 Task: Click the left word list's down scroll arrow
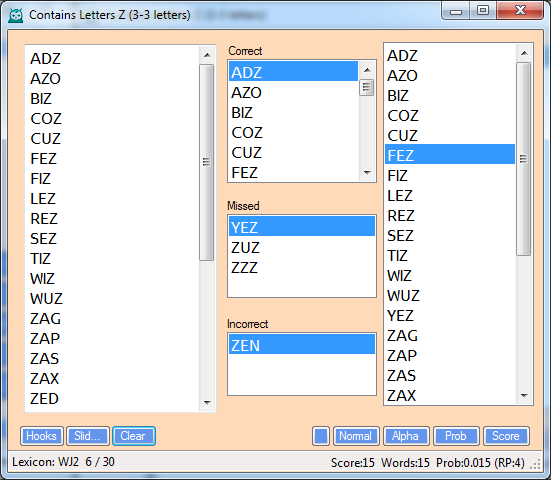pyautogui.click(x=207, y=403)
